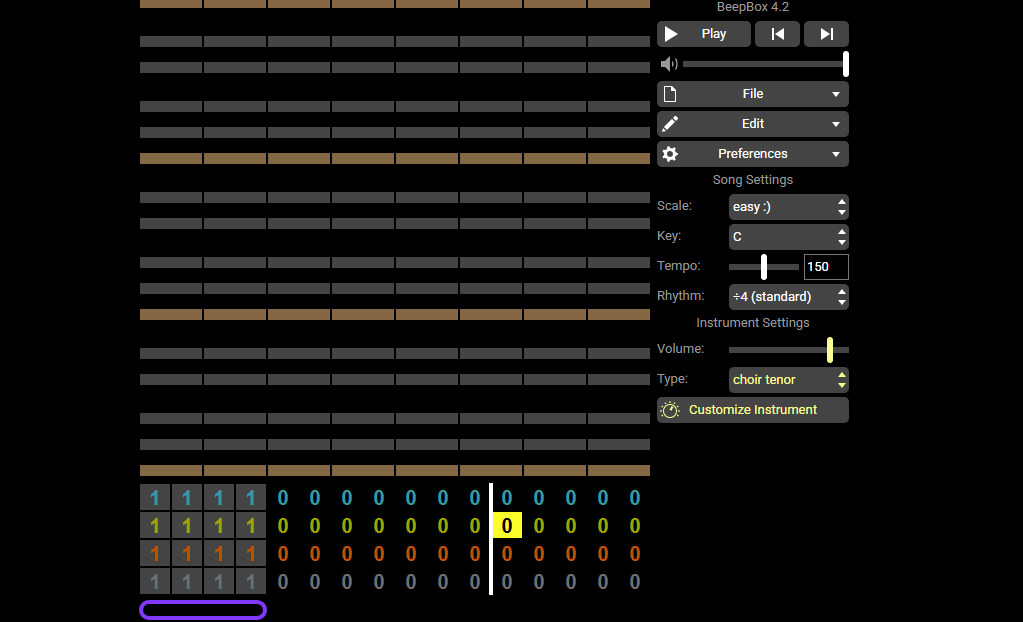Image resolution: width=1023 pixels, height=622 pixels.
Task: Click the Play button
Action: tap(703, 34)
